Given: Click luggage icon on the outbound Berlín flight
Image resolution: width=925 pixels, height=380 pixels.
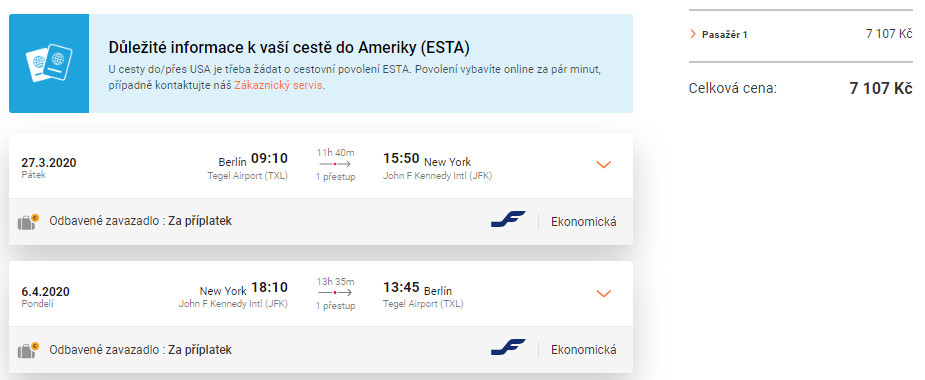Looking at the screenshot, I should tap(28, 222).
